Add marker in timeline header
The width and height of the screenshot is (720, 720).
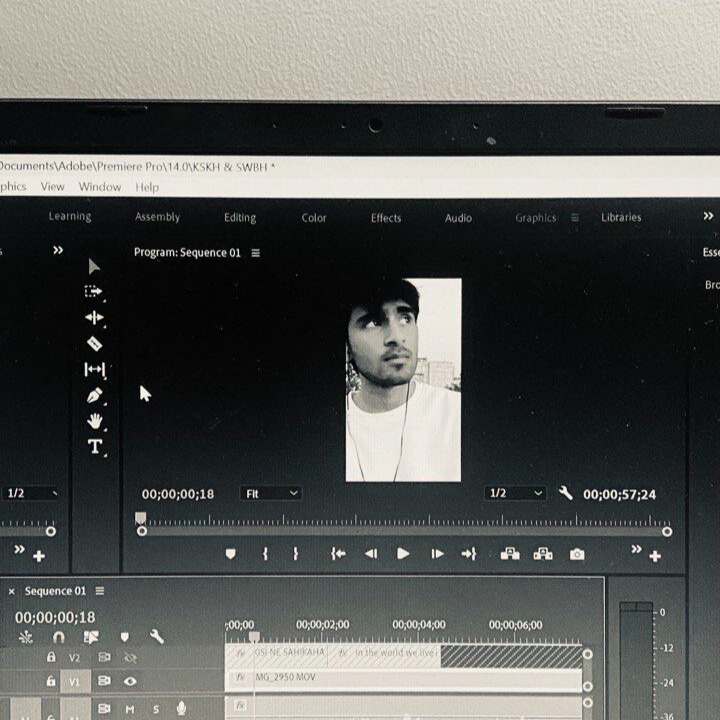(124, 637)
